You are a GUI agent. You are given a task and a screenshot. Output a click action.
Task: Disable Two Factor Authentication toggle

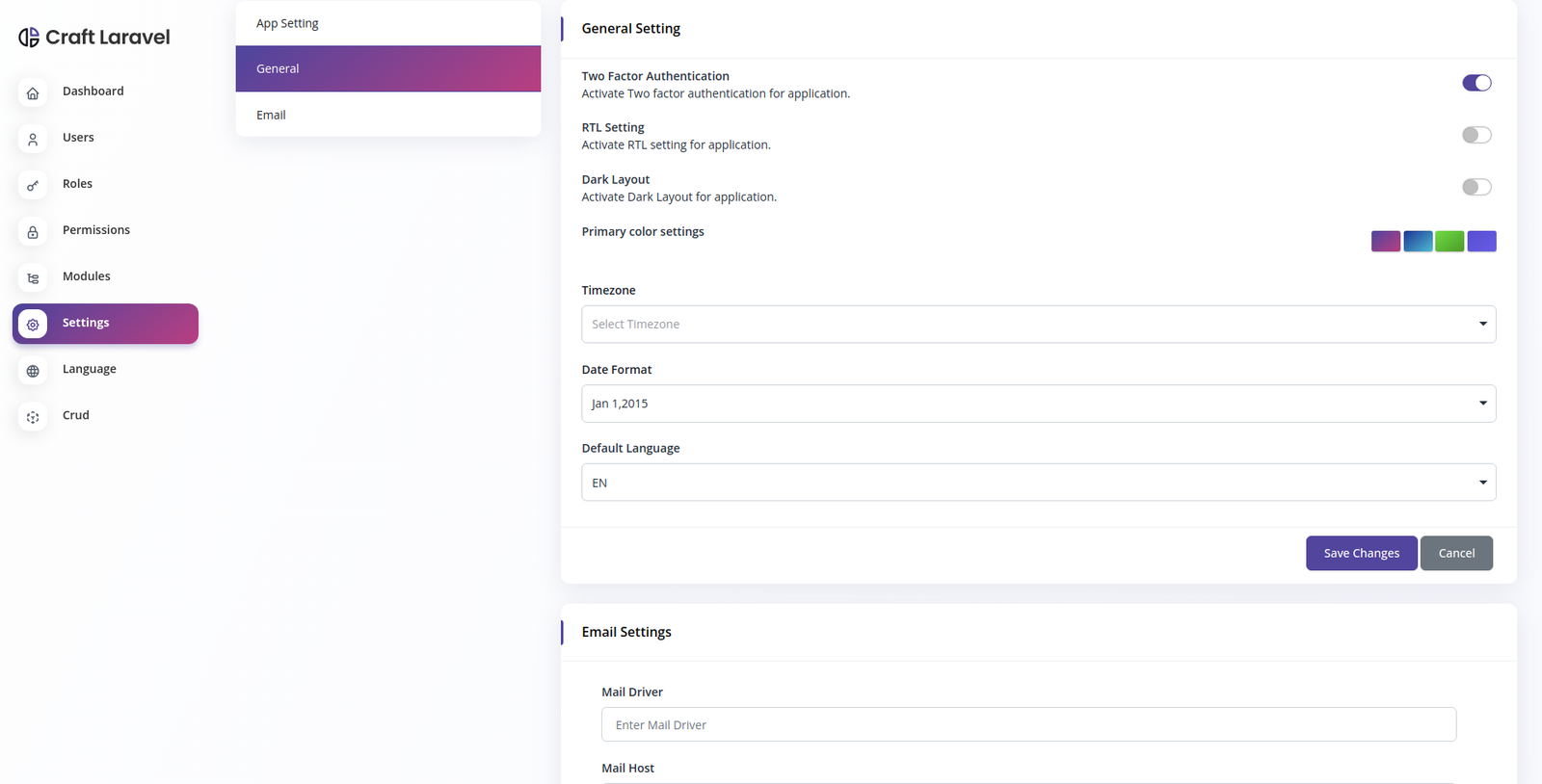pos(1476,83)
